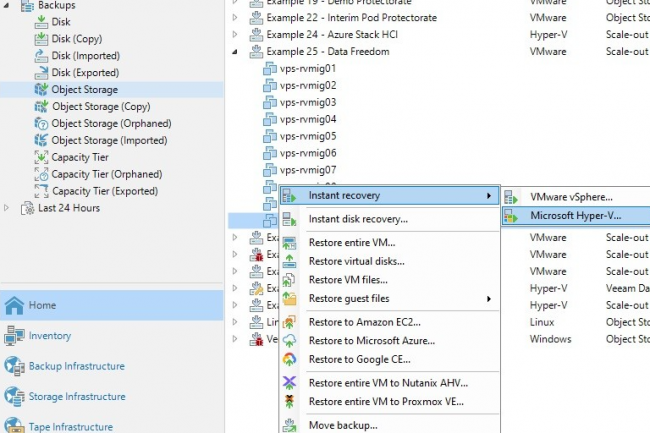The width and height of the screenshot is (650, 433).
Task: Click the Object Storage (Imported) icon
Action: pyautogui.click(x=41, y=140)
